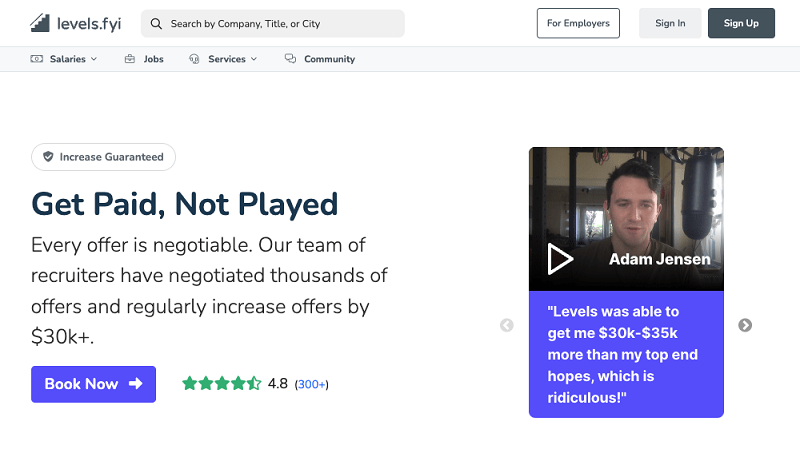
Task: Play the Adam Jensen testimonial video
Action: (560, 259)
